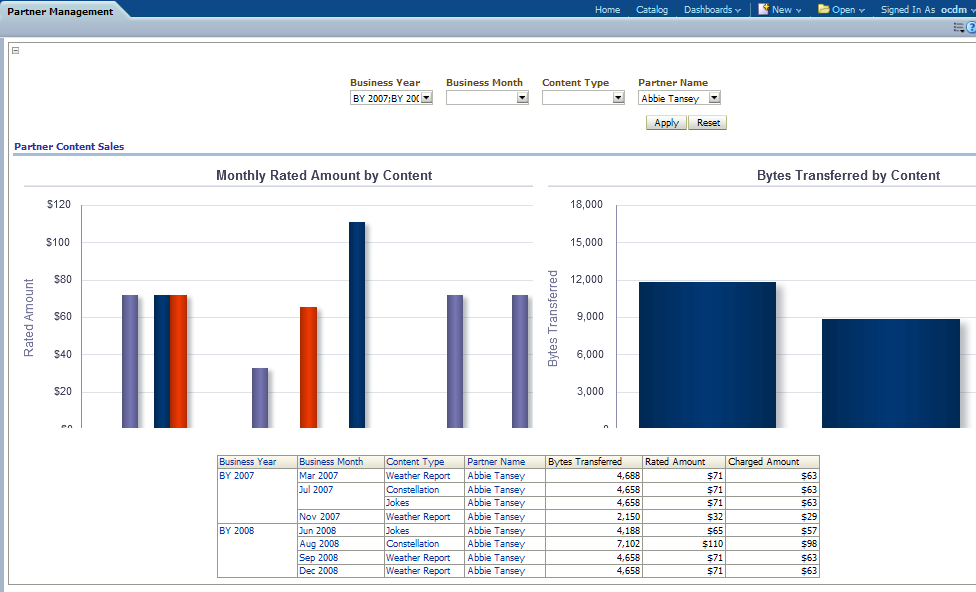The height and width of the screenshot is (592, 976).
Task: Expand the Open menu
Action: click(848, 10)
